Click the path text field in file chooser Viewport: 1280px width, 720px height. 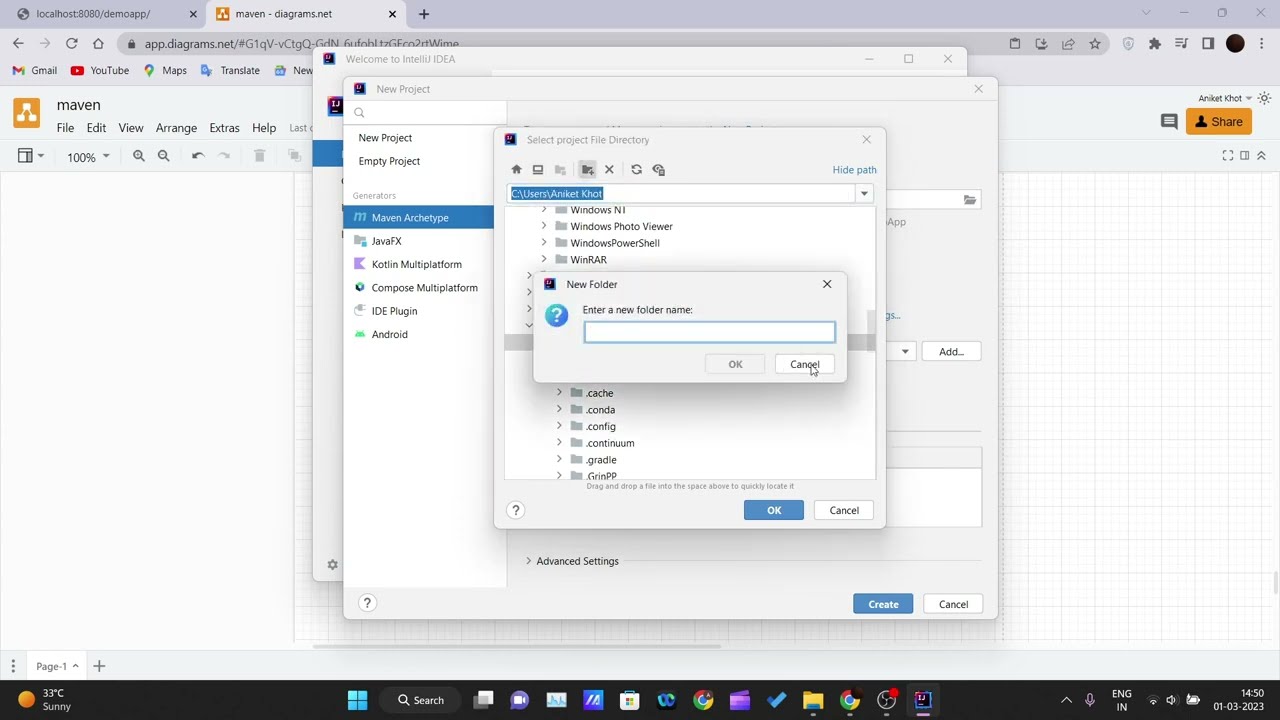(682, 194)
